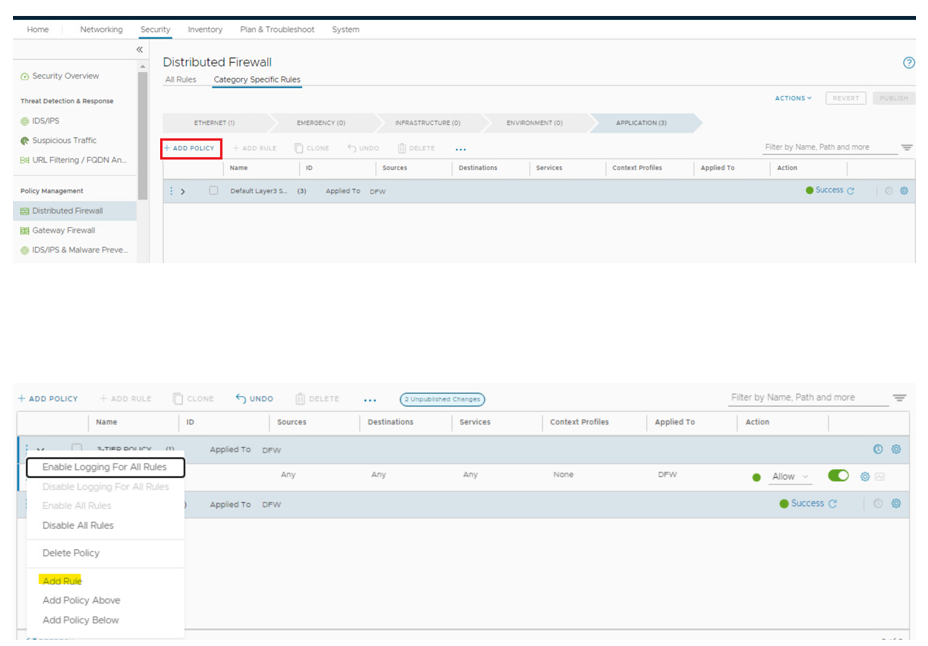Click refresh icon next to top Success status
This screenshot has height=646, width=928.
point(851,191)
